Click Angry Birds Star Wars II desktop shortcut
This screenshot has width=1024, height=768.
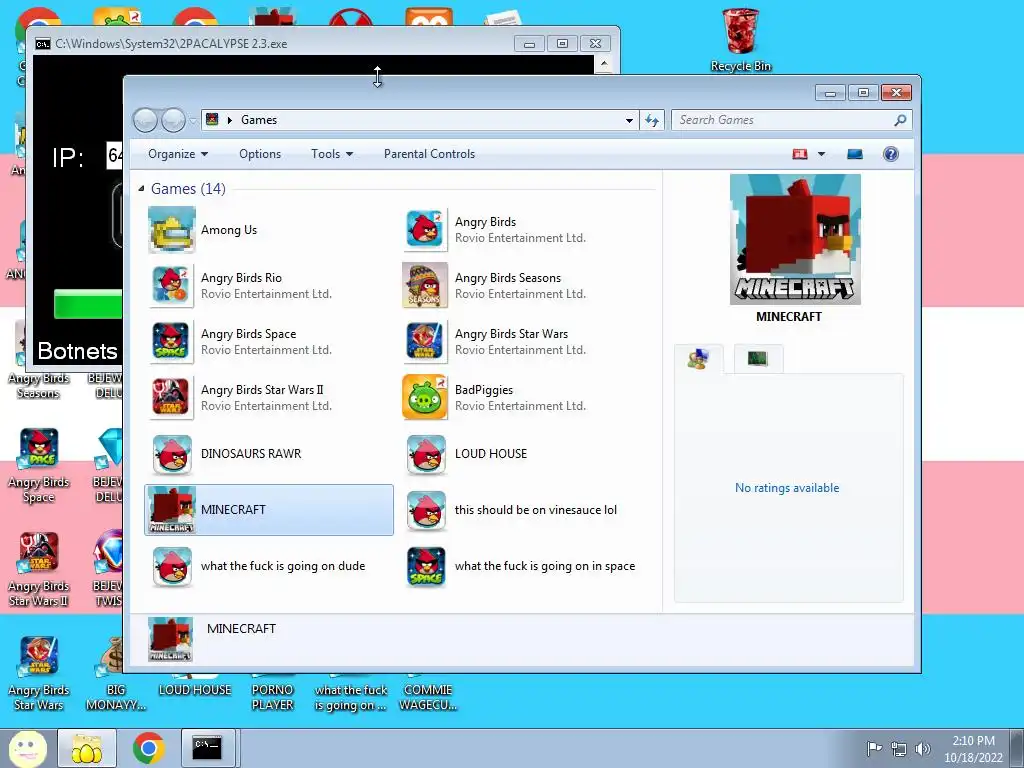(x=39, y=570)
